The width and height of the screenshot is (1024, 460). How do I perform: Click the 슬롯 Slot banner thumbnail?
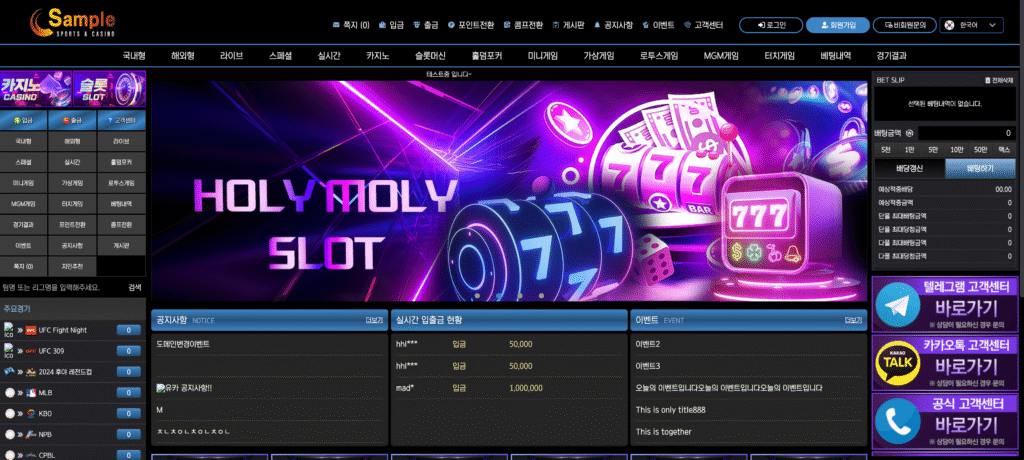coord(109,89)
